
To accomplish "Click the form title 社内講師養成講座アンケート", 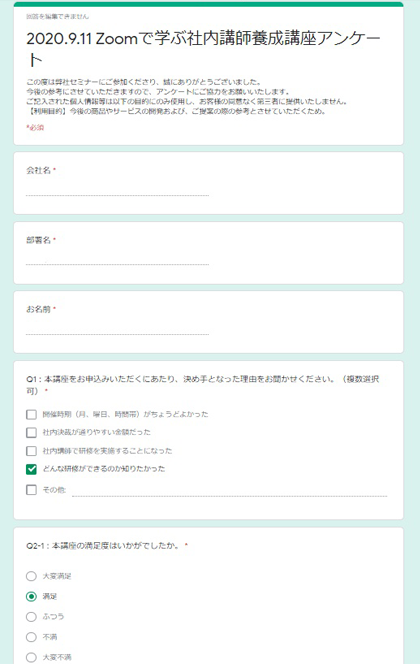I will tap(203, 49).
